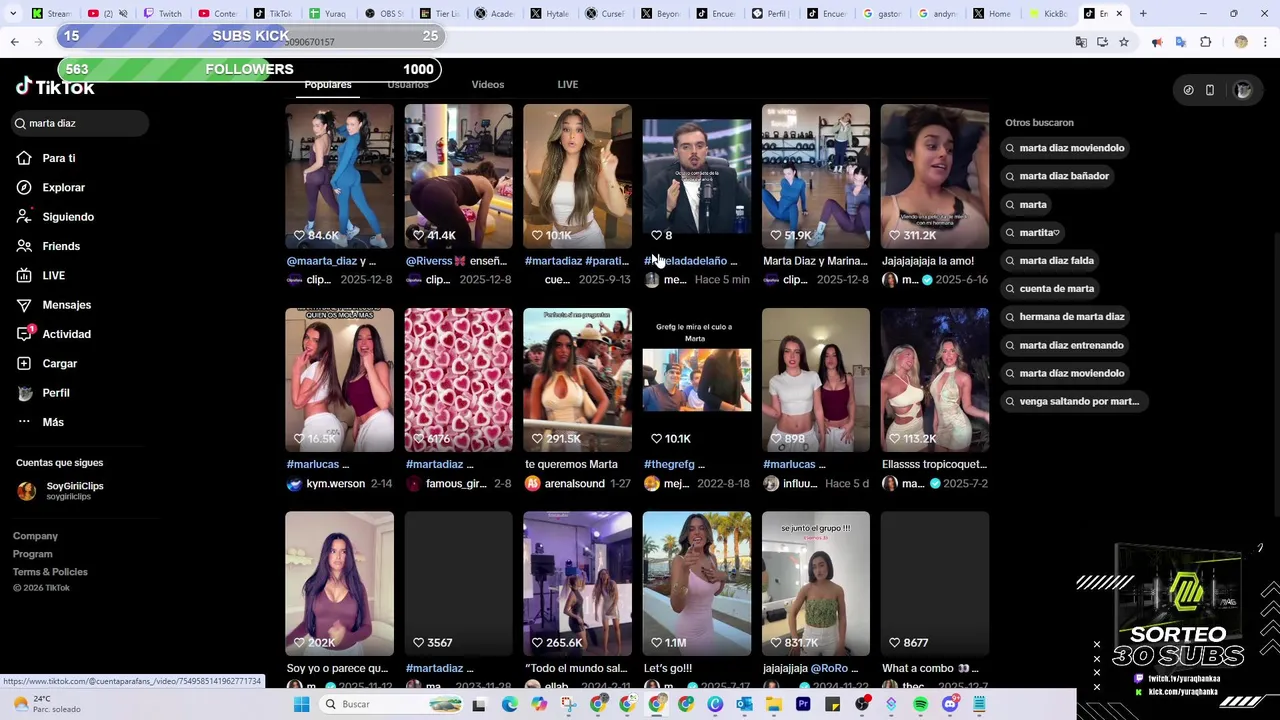This screenshot has height=720, width=1280.
Task: Launch Microsoft Edge from the taskbar
Action: pos(510,704)
